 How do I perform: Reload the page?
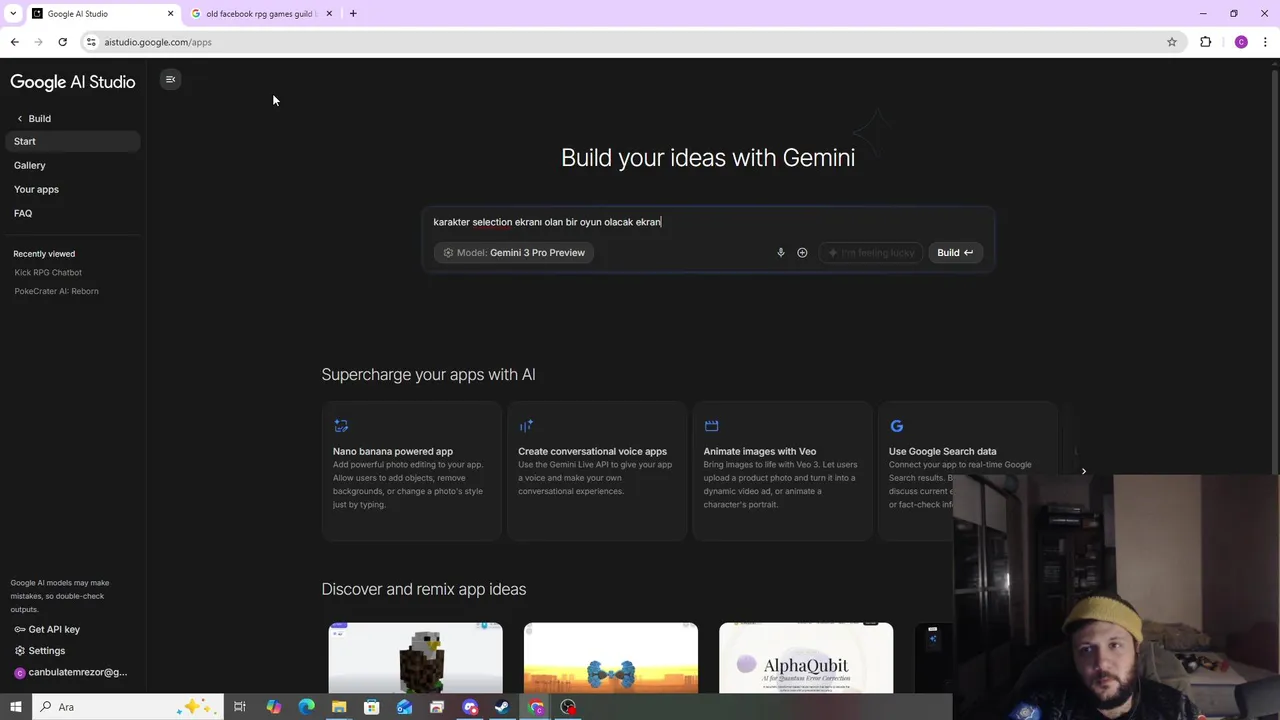click(62, 42)
